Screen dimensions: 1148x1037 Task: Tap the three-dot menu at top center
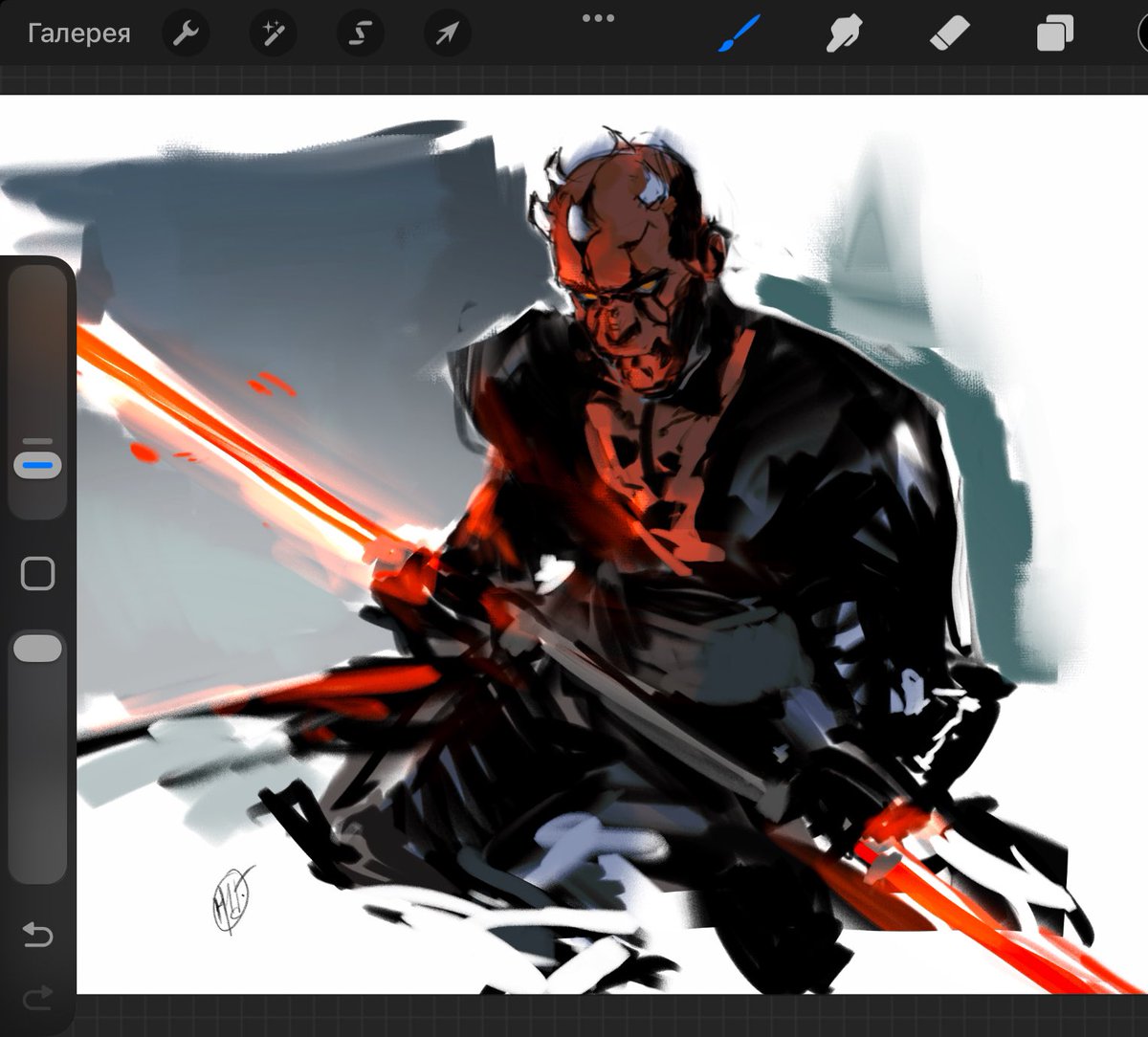point(598,17)
